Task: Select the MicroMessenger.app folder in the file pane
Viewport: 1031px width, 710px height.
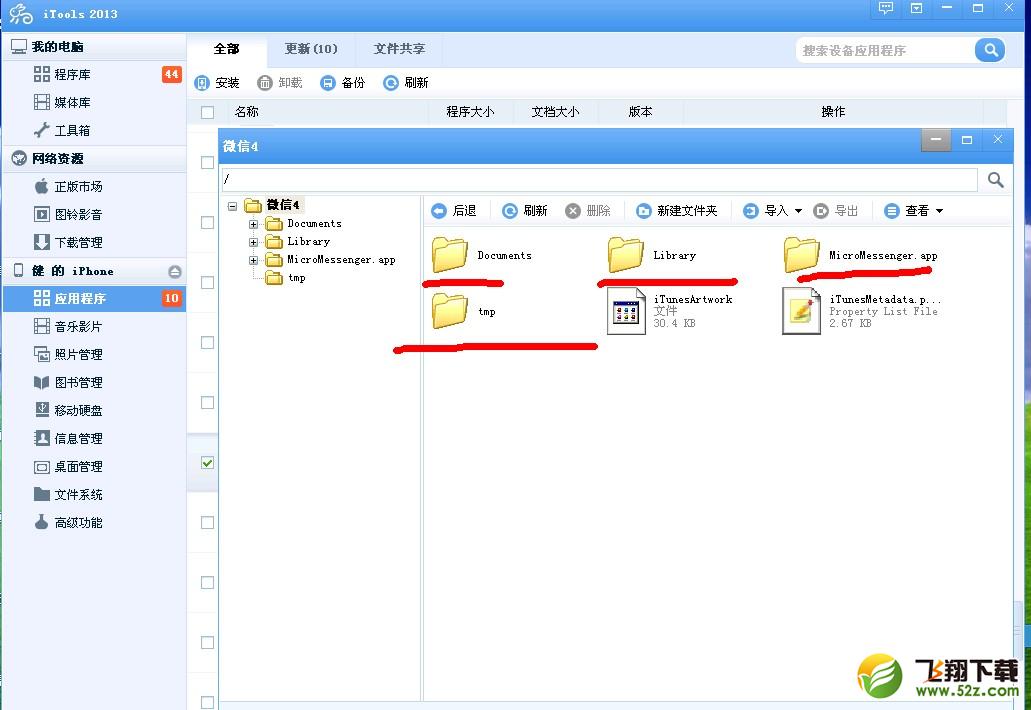Action: pos(860,255)
